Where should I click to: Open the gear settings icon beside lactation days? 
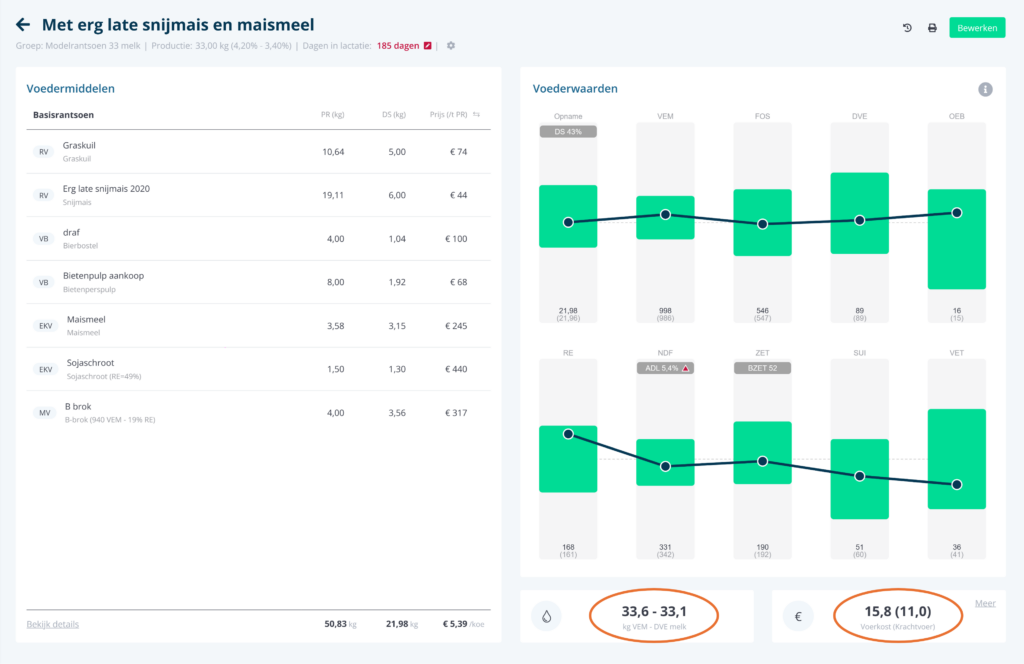point(451,46)
